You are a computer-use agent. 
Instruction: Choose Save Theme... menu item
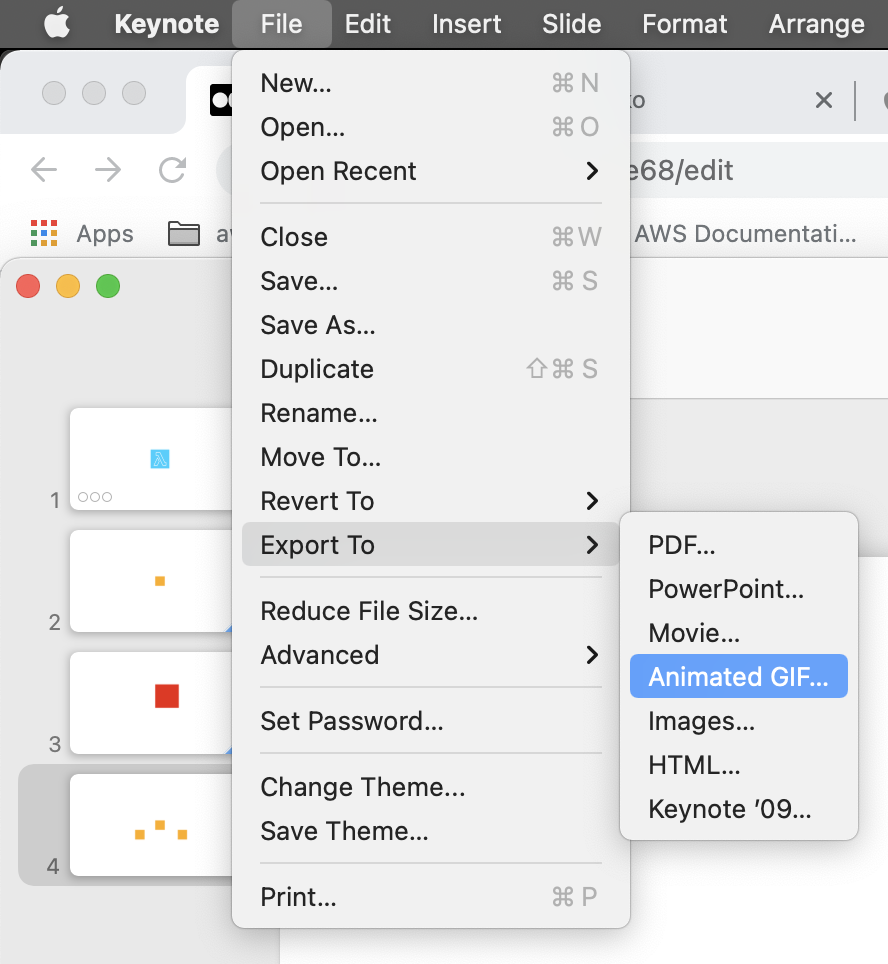(x=430, y=831)
